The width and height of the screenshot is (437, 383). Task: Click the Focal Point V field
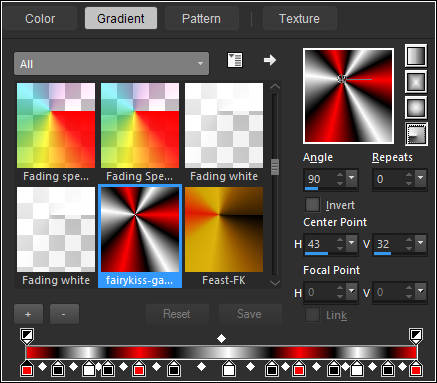point(389,292)
